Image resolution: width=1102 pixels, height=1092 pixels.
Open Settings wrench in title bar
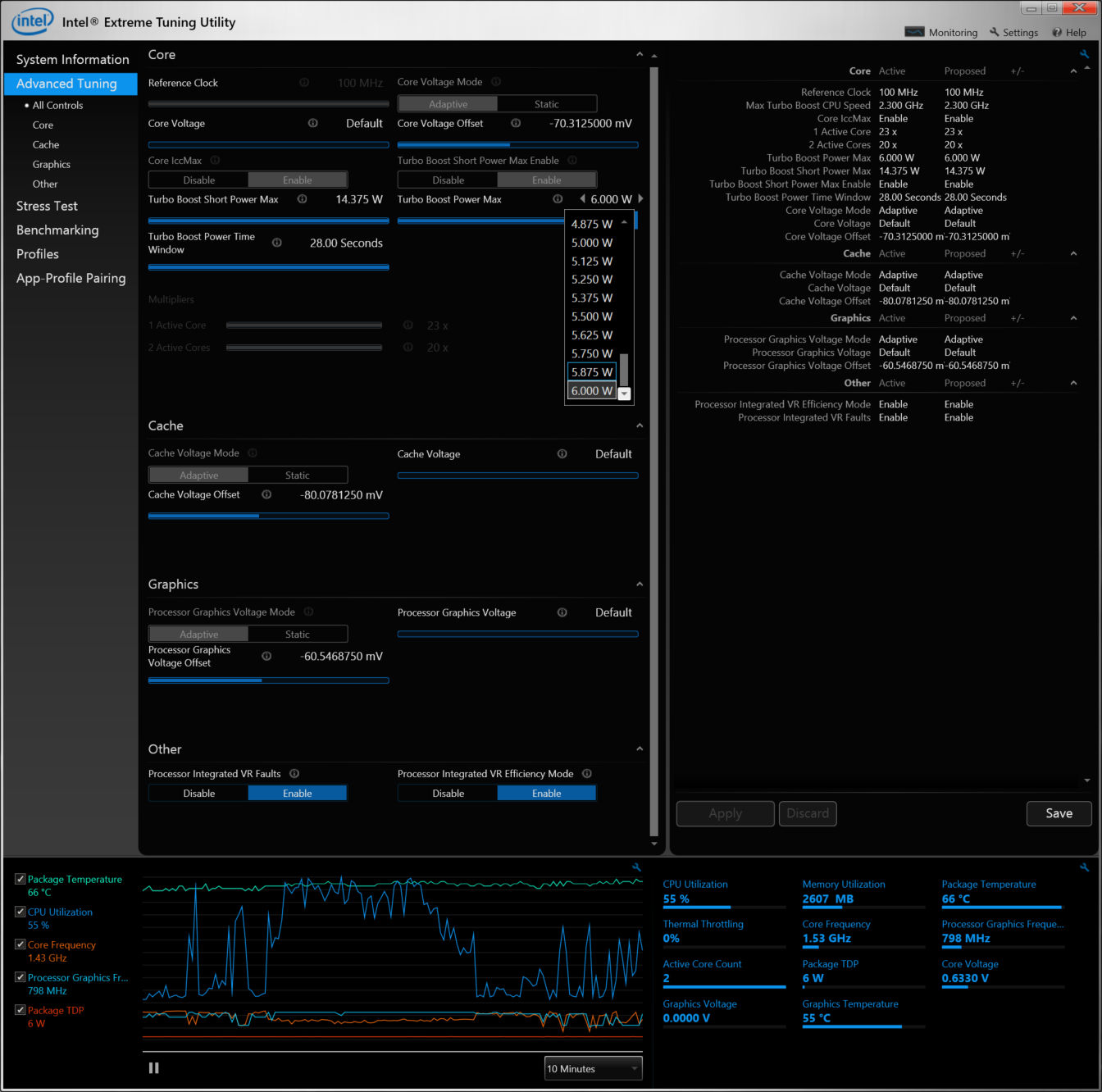pos(994,32)
